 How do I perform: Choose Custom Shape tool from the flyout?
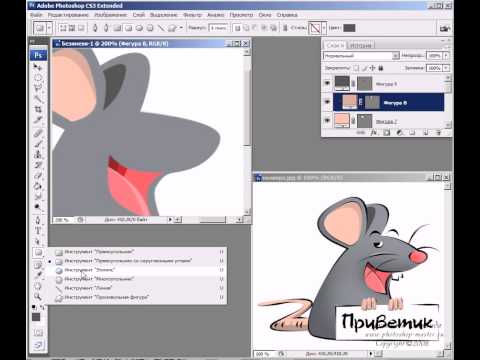point(137,297)
